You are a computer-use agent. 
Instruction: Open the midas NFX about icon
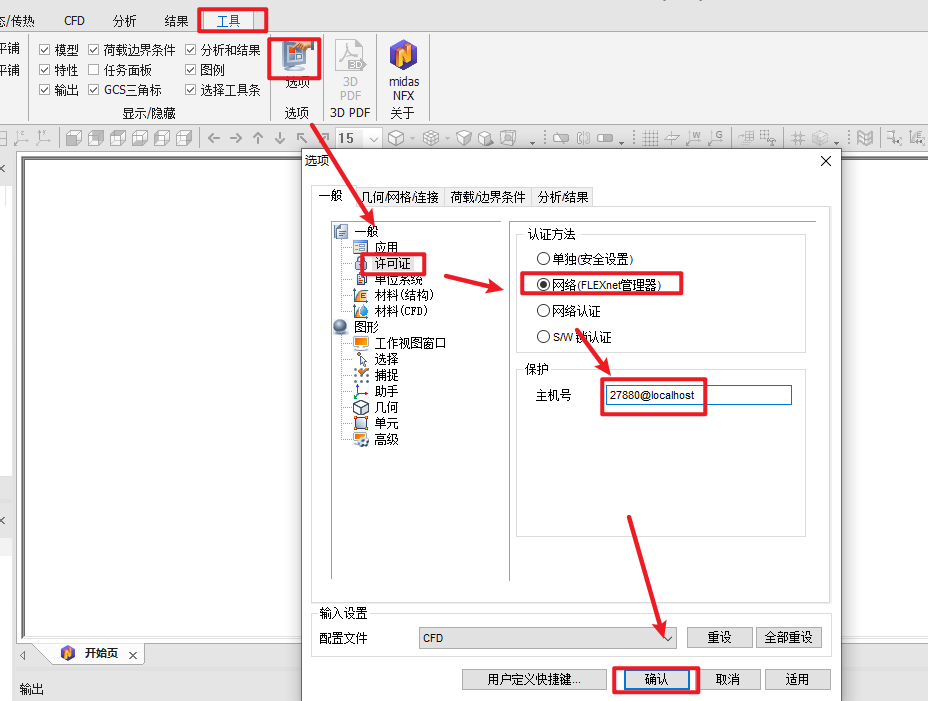(x=404, y=54)
